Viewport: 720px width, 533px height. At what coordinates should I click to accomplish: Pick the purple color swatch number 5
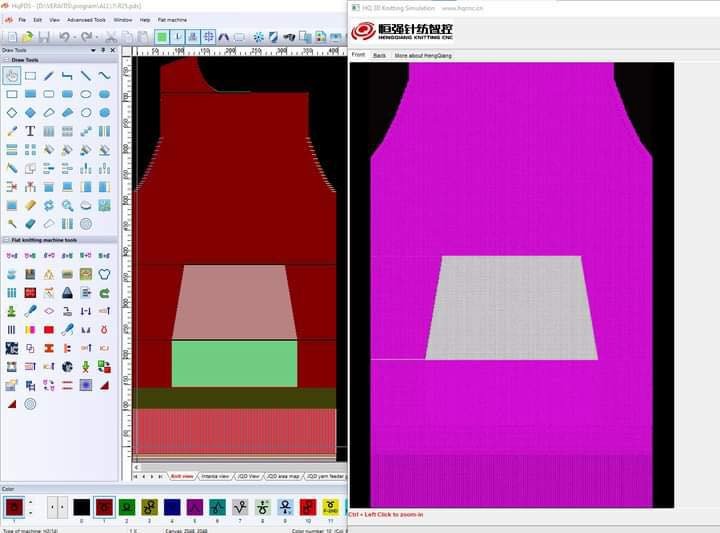(x=194, y=507)
